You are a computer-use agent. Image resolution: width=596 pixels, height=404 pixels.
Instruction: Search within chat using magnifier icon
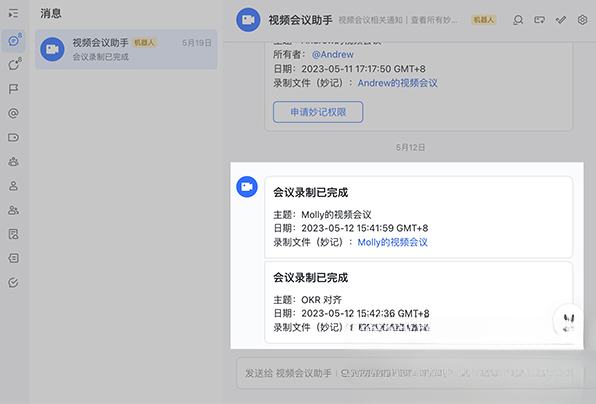coord(518,20)
